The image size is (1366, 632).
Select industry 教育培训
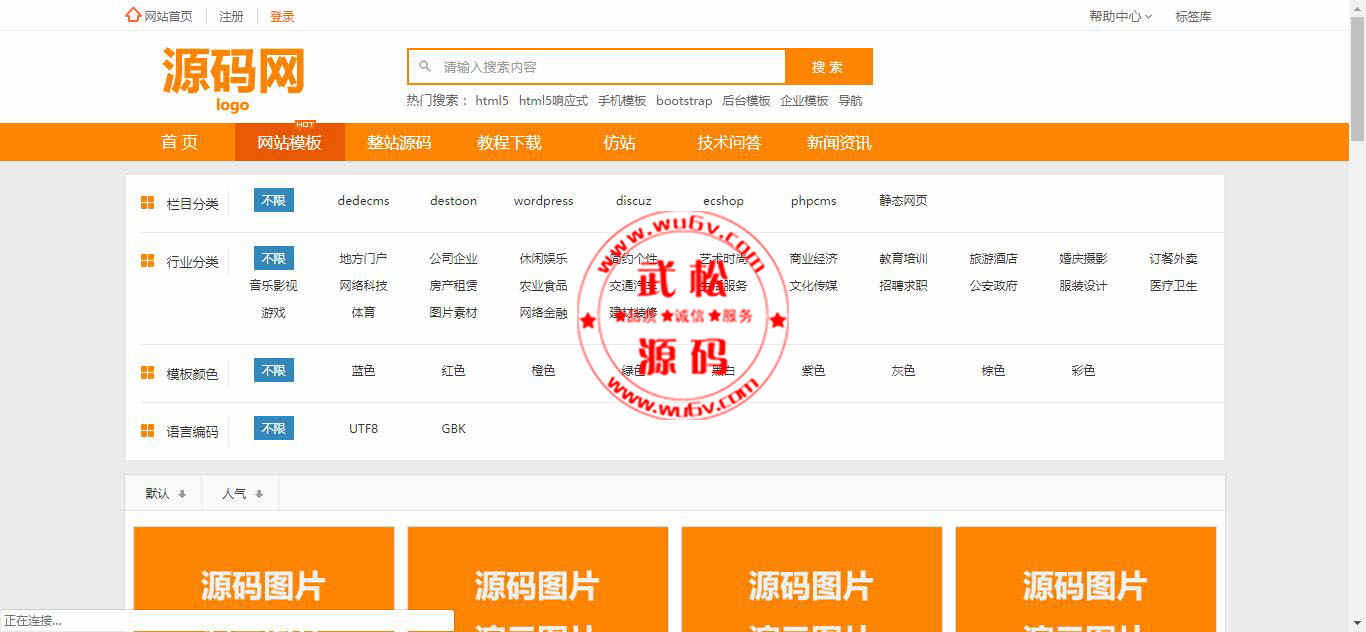point(903,259)
